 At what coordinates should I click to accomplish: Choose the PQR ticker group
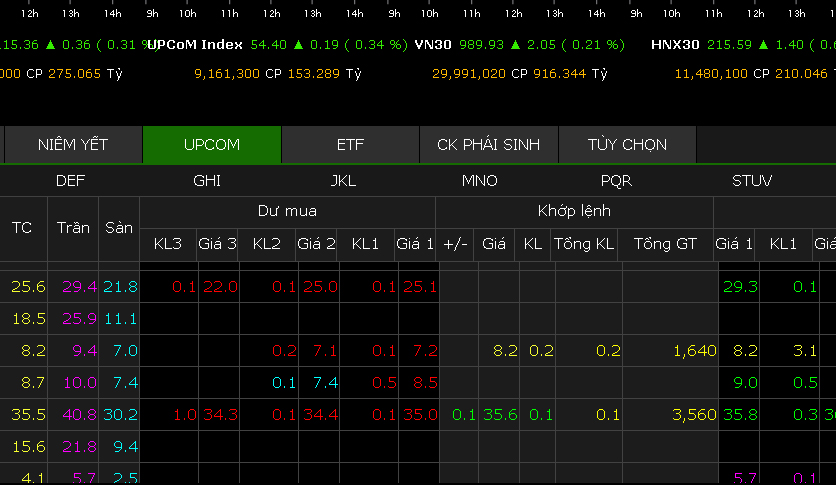[616, 181]
